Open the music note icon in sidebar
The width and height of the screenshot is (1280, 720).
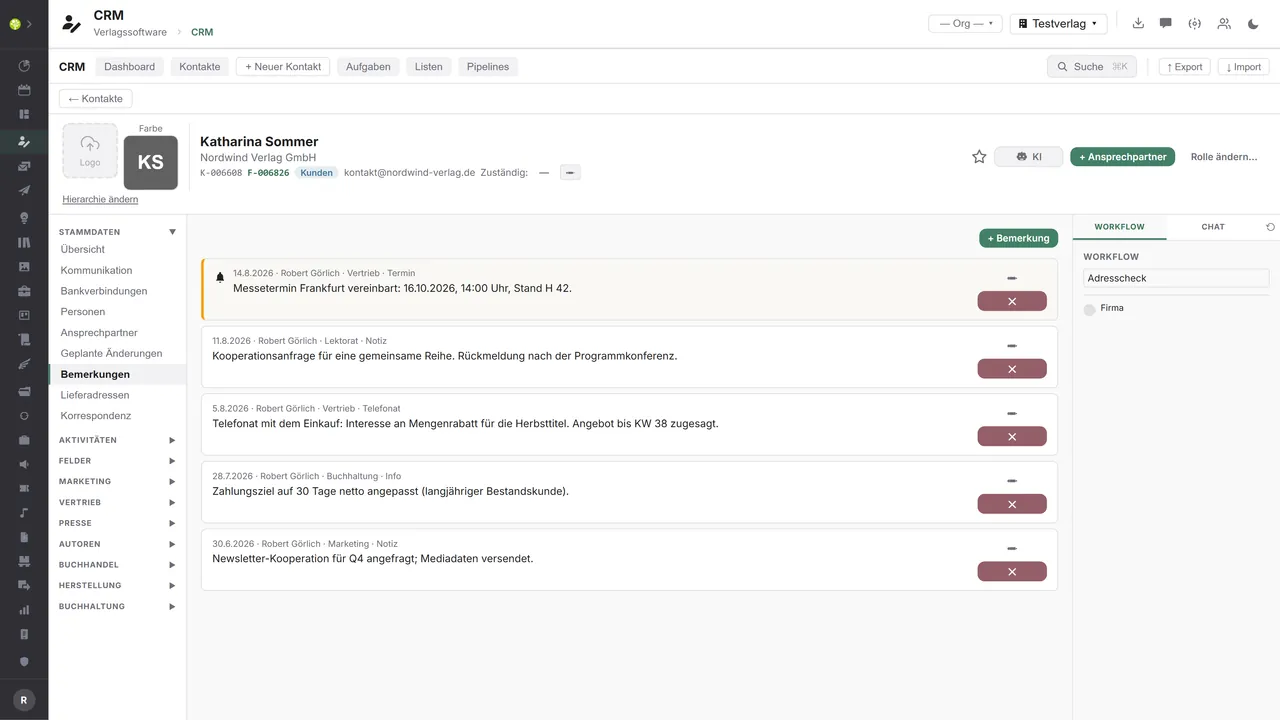[x=24, y=512]
